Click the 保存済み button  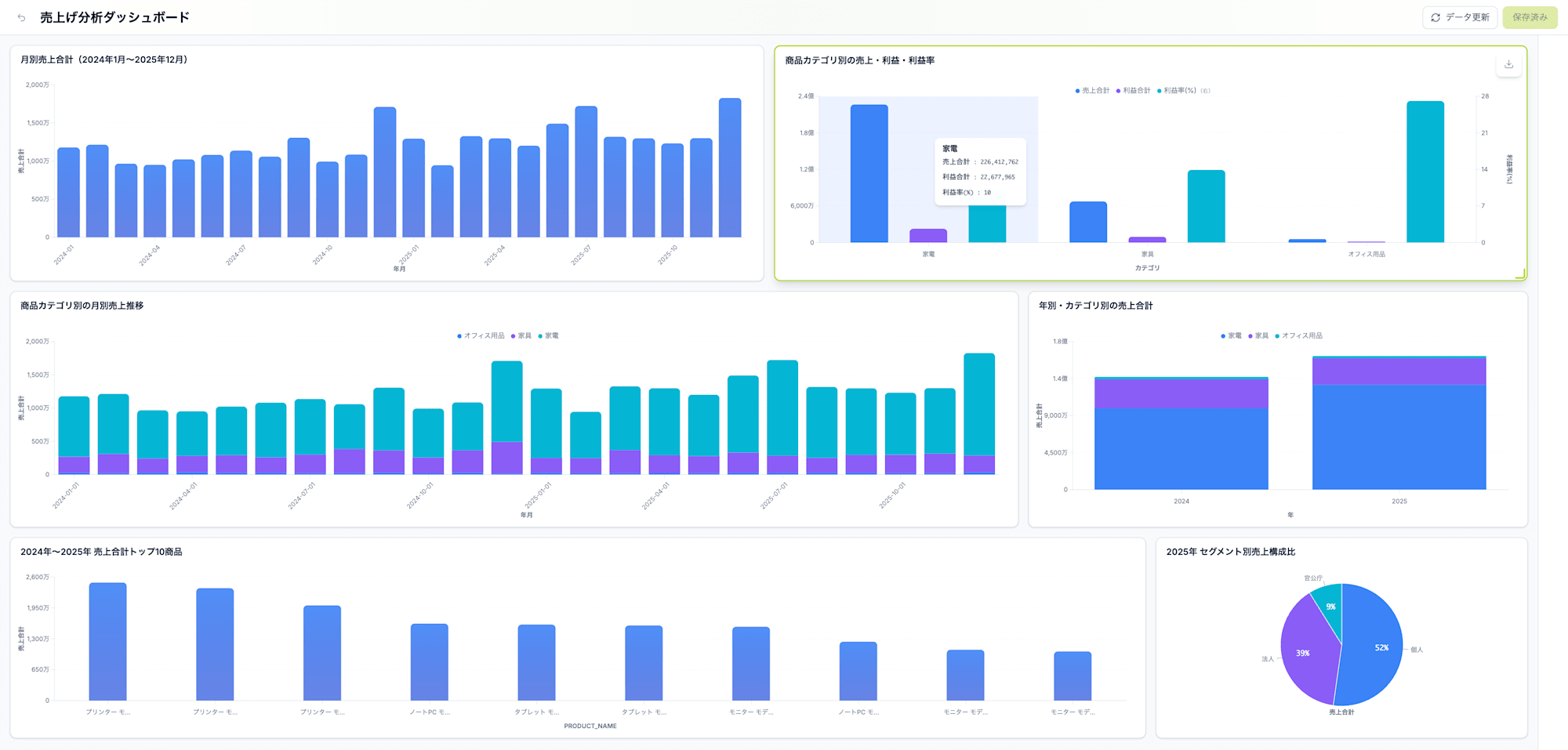click(1530, 17)
